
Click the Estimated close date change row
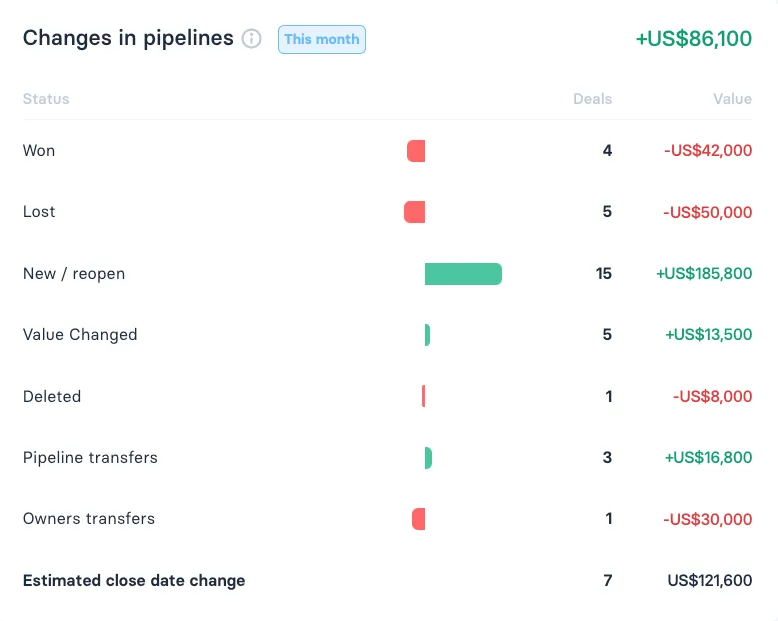point(134,580)
